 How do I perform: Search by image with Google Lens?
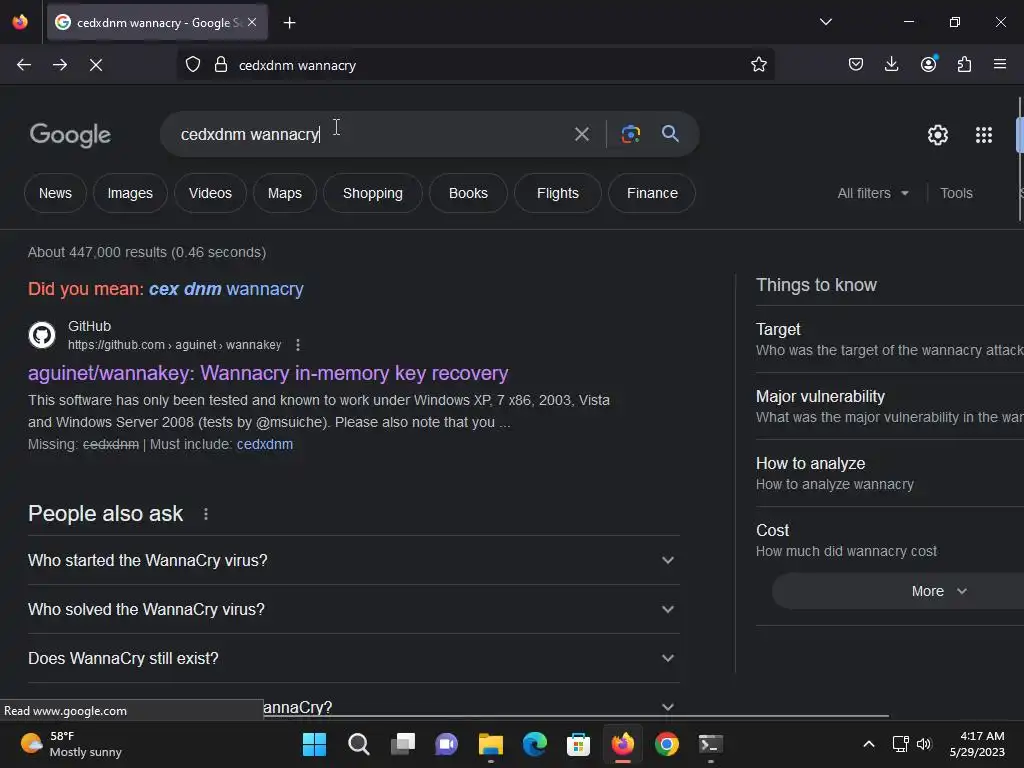[x=630, y=134]
